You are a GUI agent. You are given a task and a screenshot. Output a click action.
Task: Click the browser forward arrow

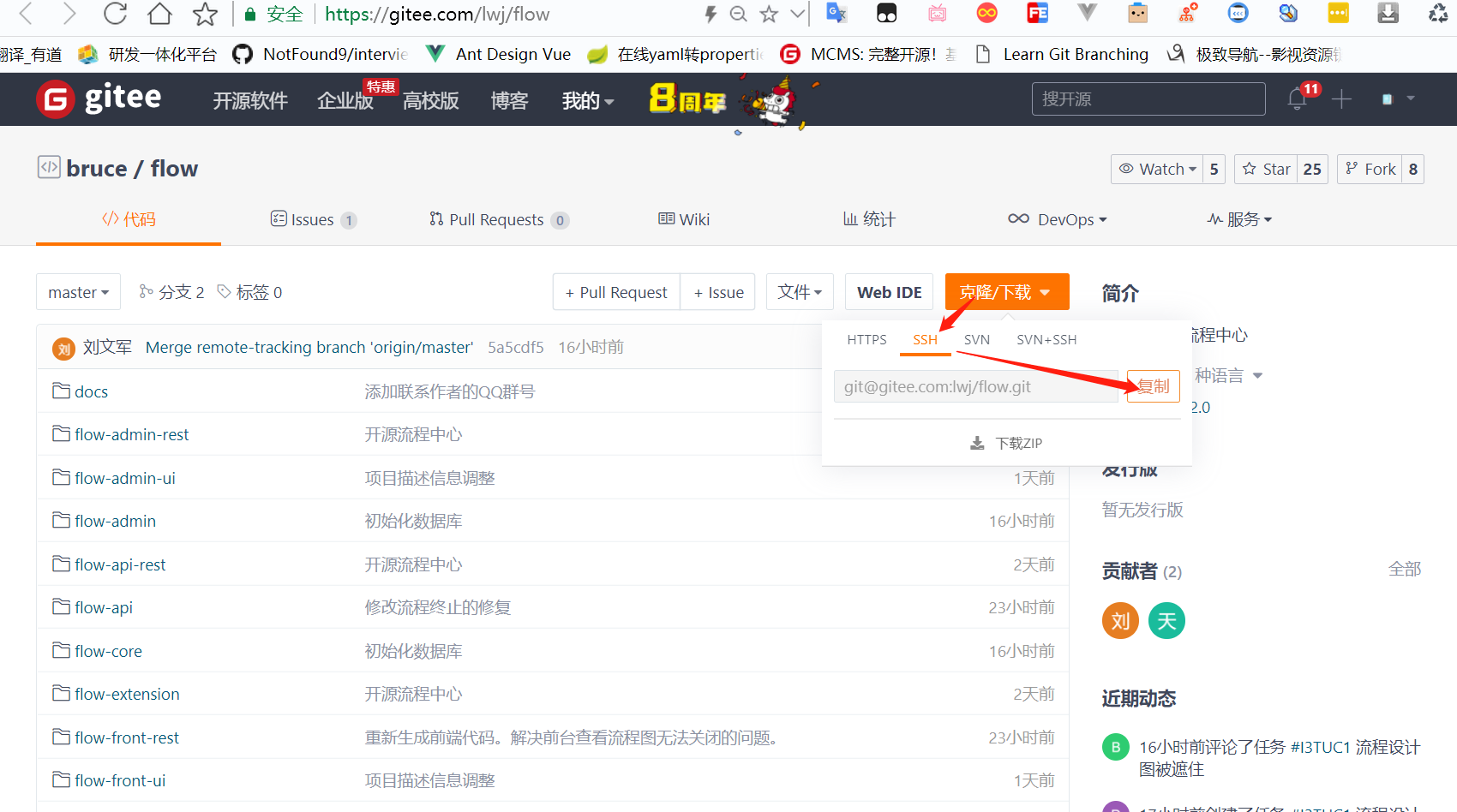click(69, 14)
